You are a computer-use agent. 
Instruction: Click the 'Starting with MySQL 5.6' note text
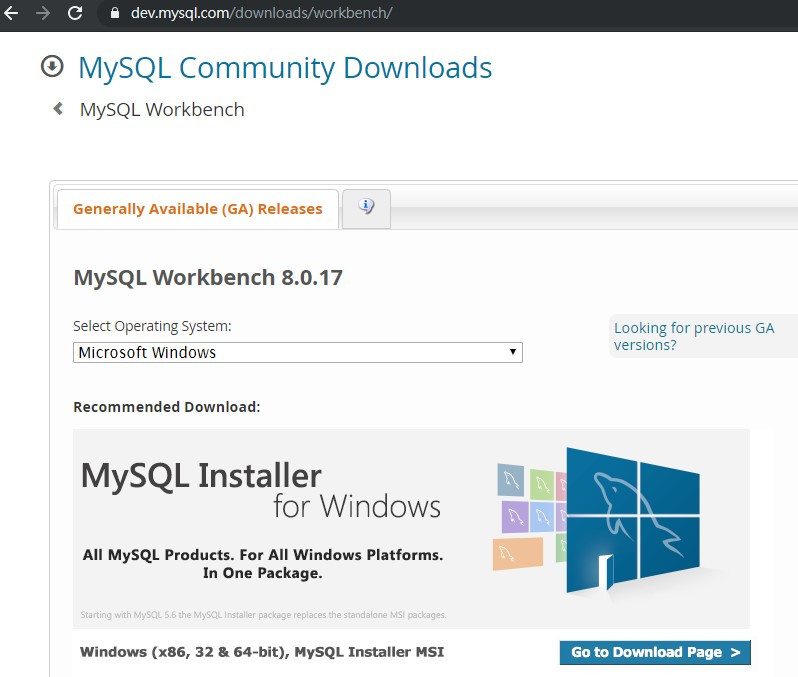click(x=263, y=615)
